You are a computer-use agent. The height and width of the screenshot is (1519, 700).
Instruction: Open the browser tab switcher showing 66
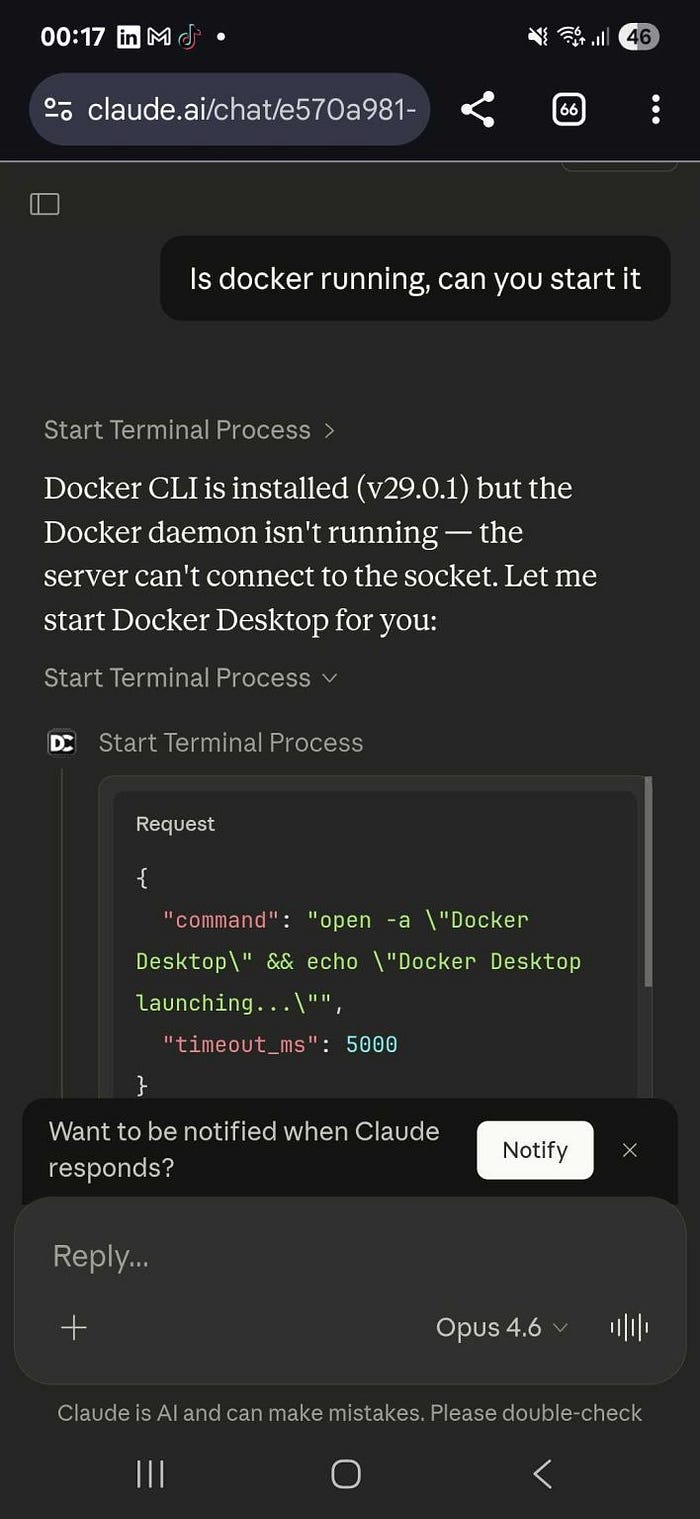tap(569, 109)
